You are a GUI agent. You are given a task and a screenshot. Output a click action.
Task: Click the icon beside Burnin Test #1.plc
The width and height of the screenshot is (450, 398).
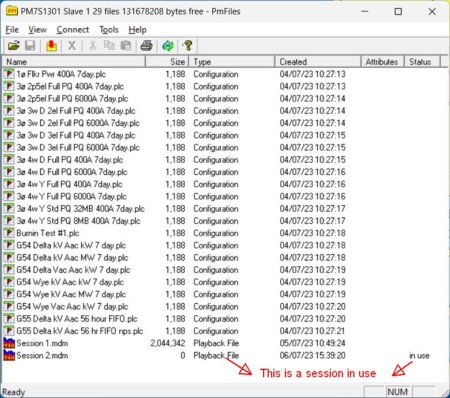[9, 233]
